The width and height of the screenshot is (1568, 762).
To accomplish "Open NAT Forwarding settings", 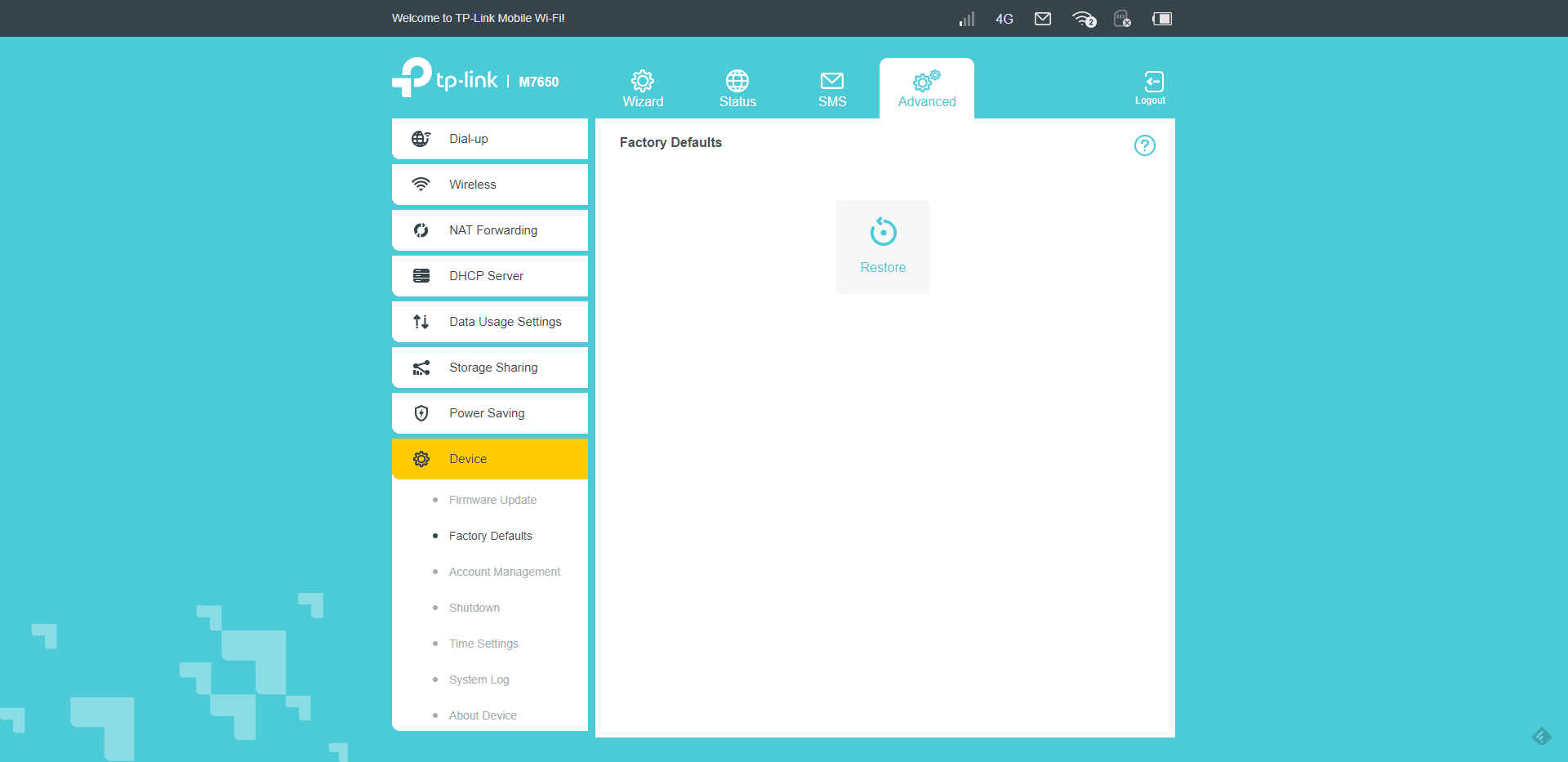I will coord(490,230).
